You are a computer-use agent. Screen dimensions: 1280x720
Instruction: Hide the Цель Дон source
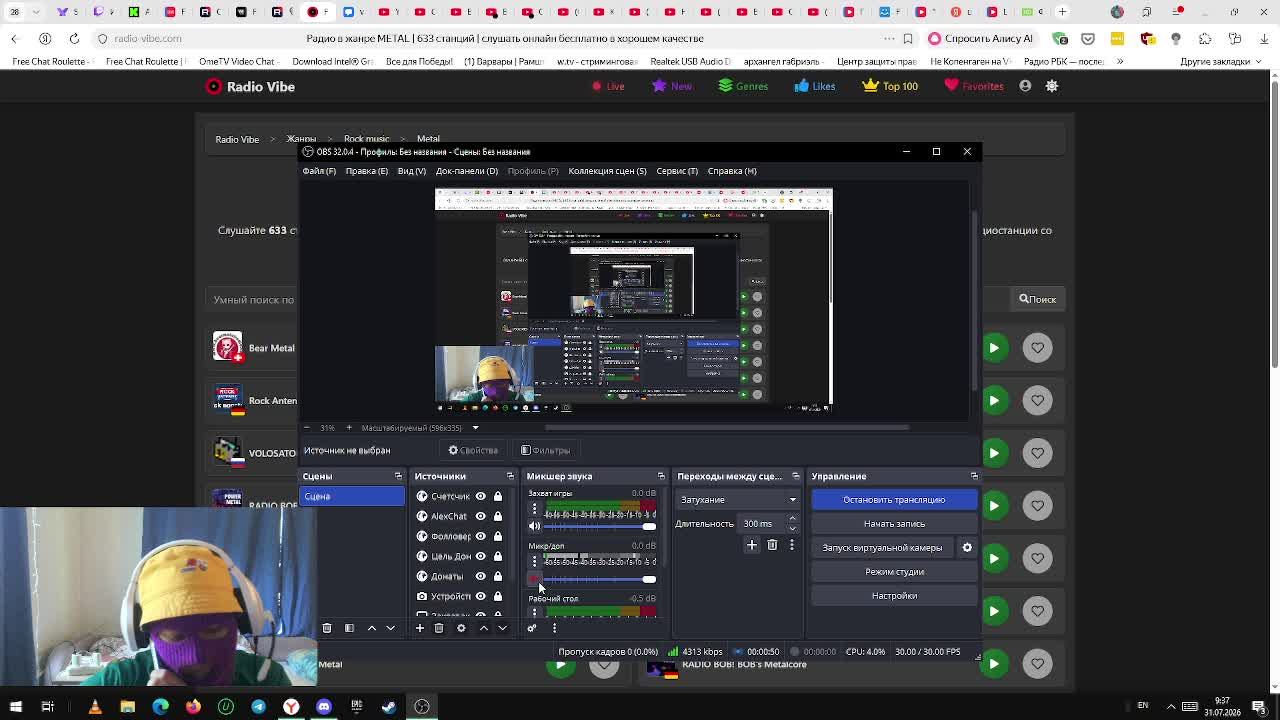click(x=480, y=556)
